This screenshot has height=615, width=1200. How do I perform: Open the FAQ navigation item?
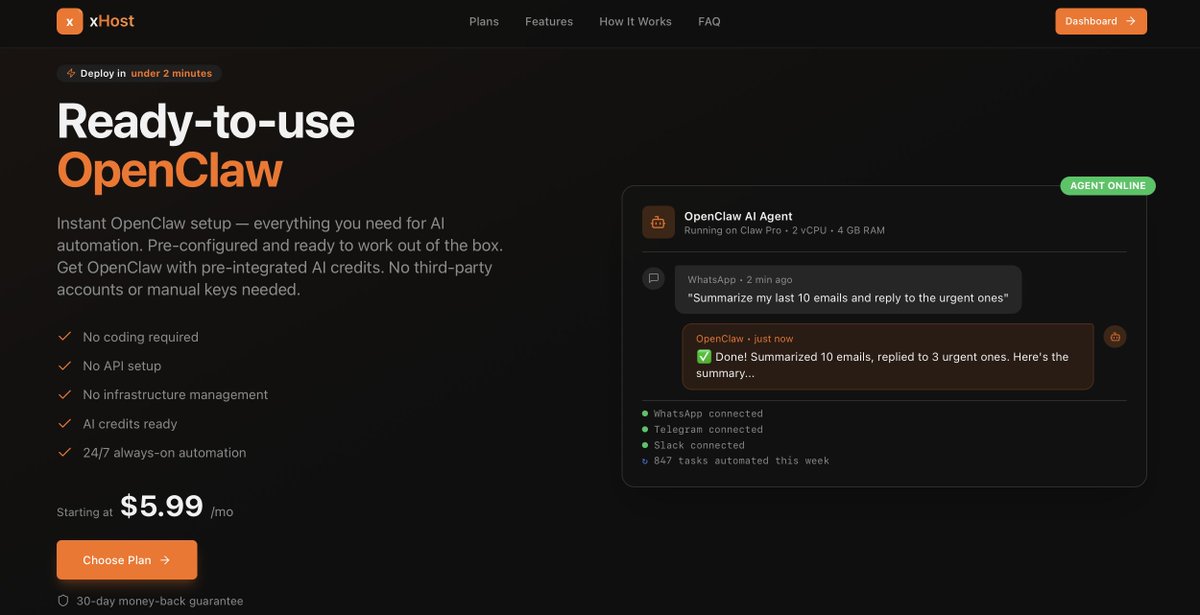[x=709, y=21]
